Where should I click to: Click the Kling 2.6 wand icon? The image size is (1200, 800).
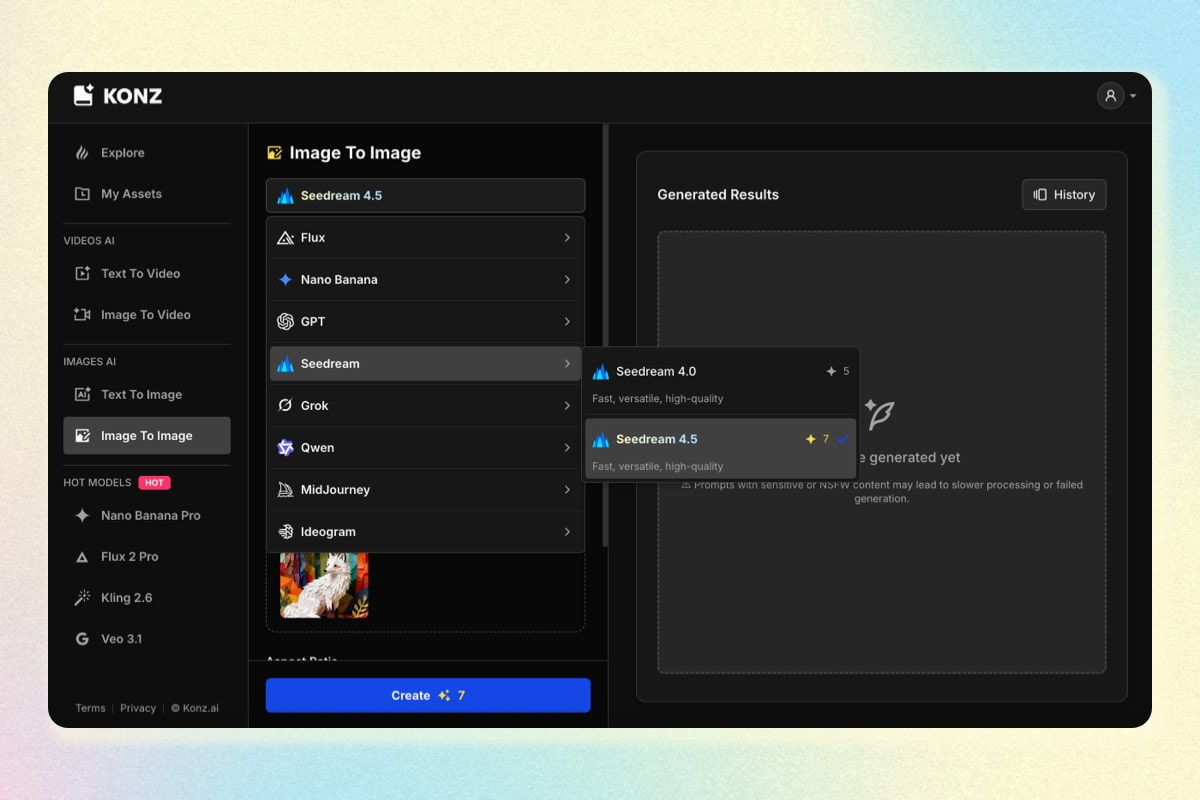[x=83, y=597]
